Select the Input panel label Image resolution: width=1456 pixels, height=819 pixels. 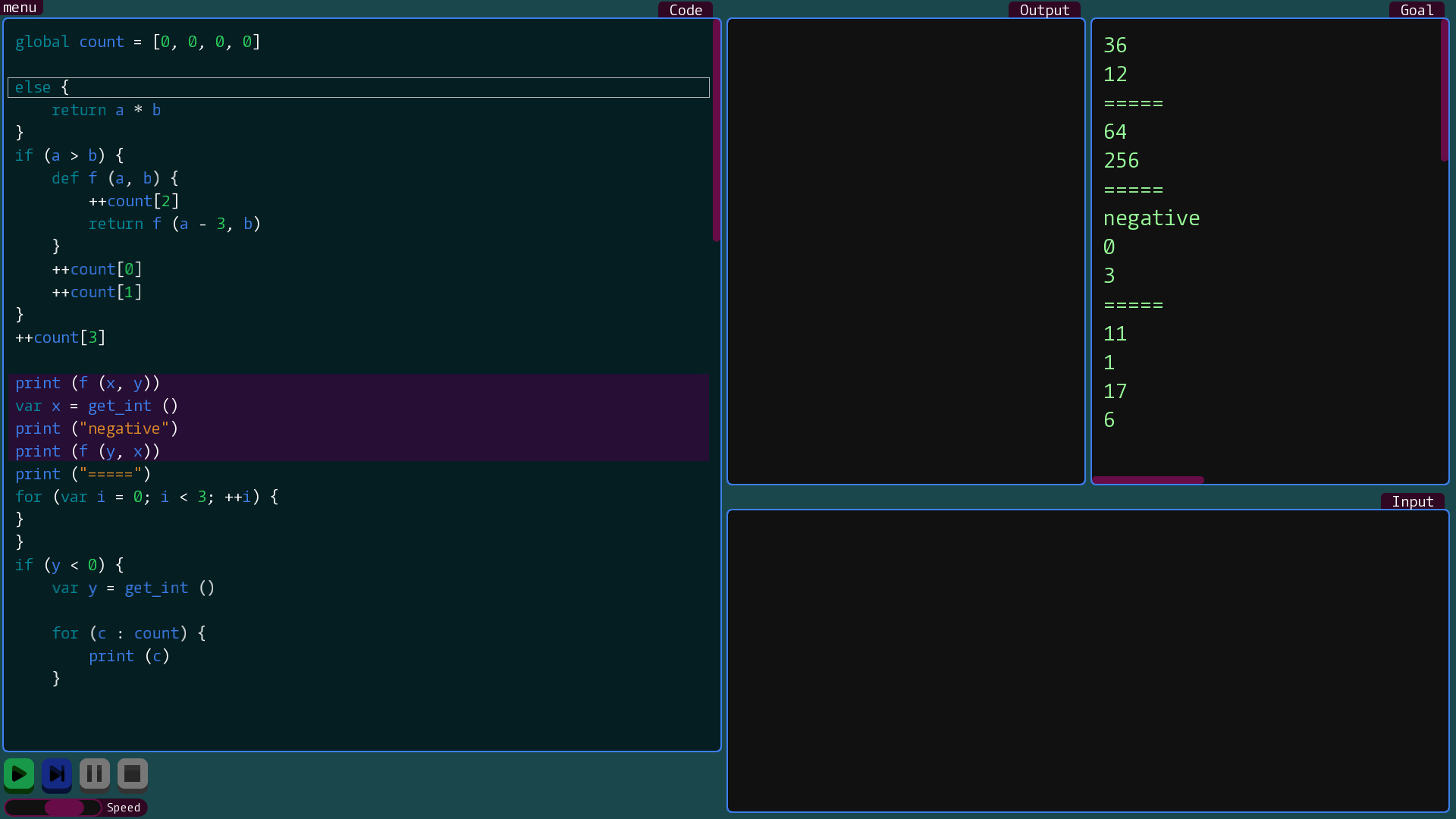[x=1413, y=500]
